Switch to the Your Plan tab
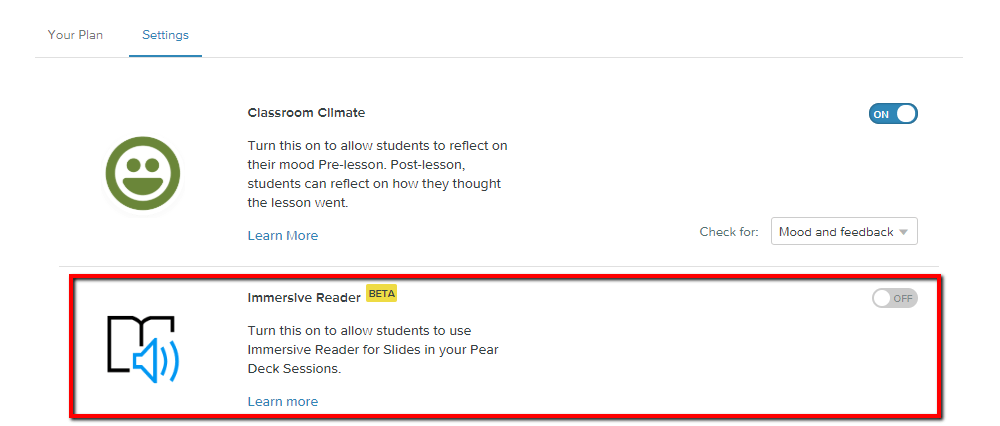This screenshot has height=426, width=1000. coord(76,35)
